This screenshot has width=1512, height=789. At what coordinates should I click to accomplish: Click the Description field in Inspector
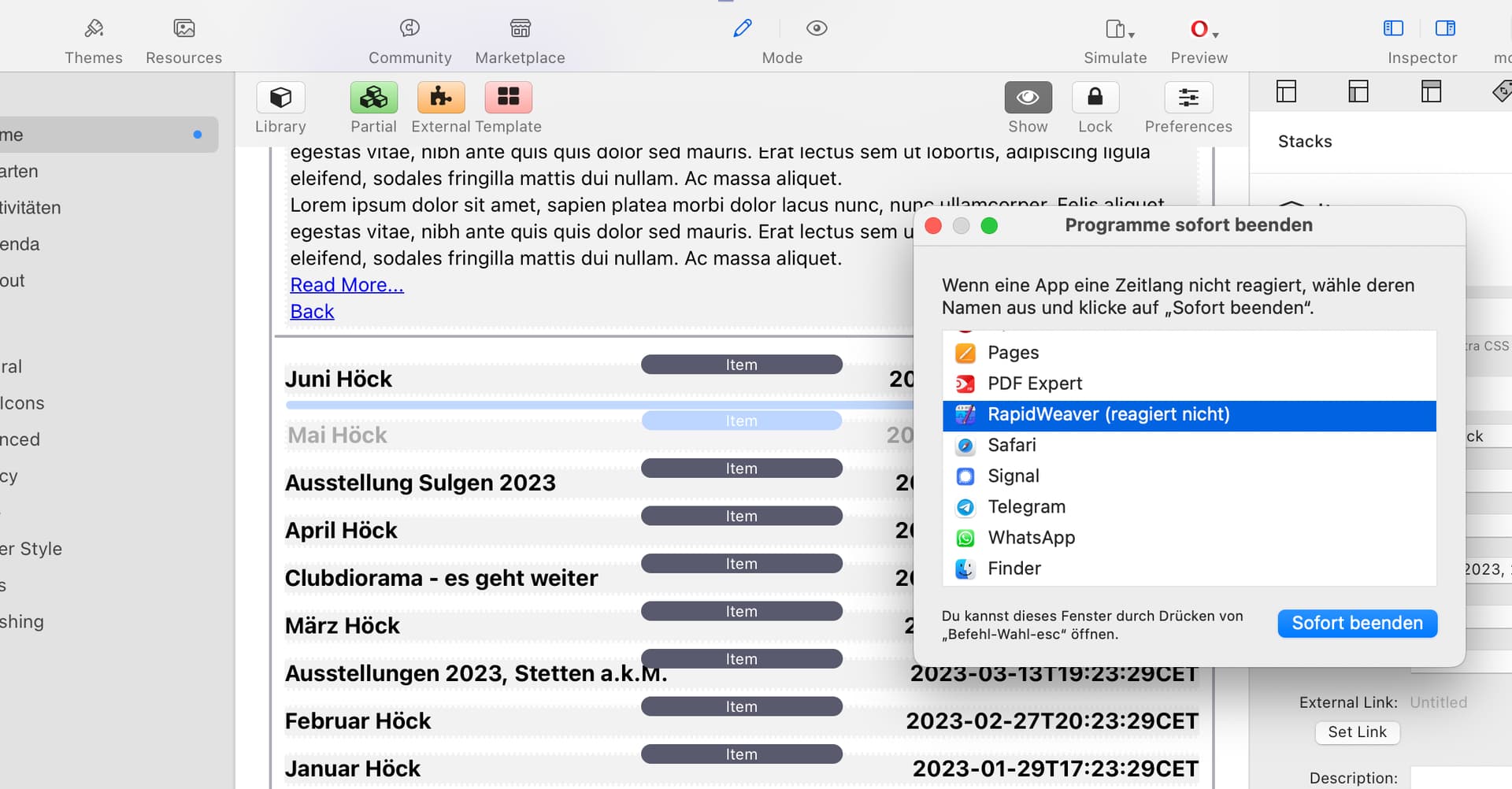pos(1461,777)
